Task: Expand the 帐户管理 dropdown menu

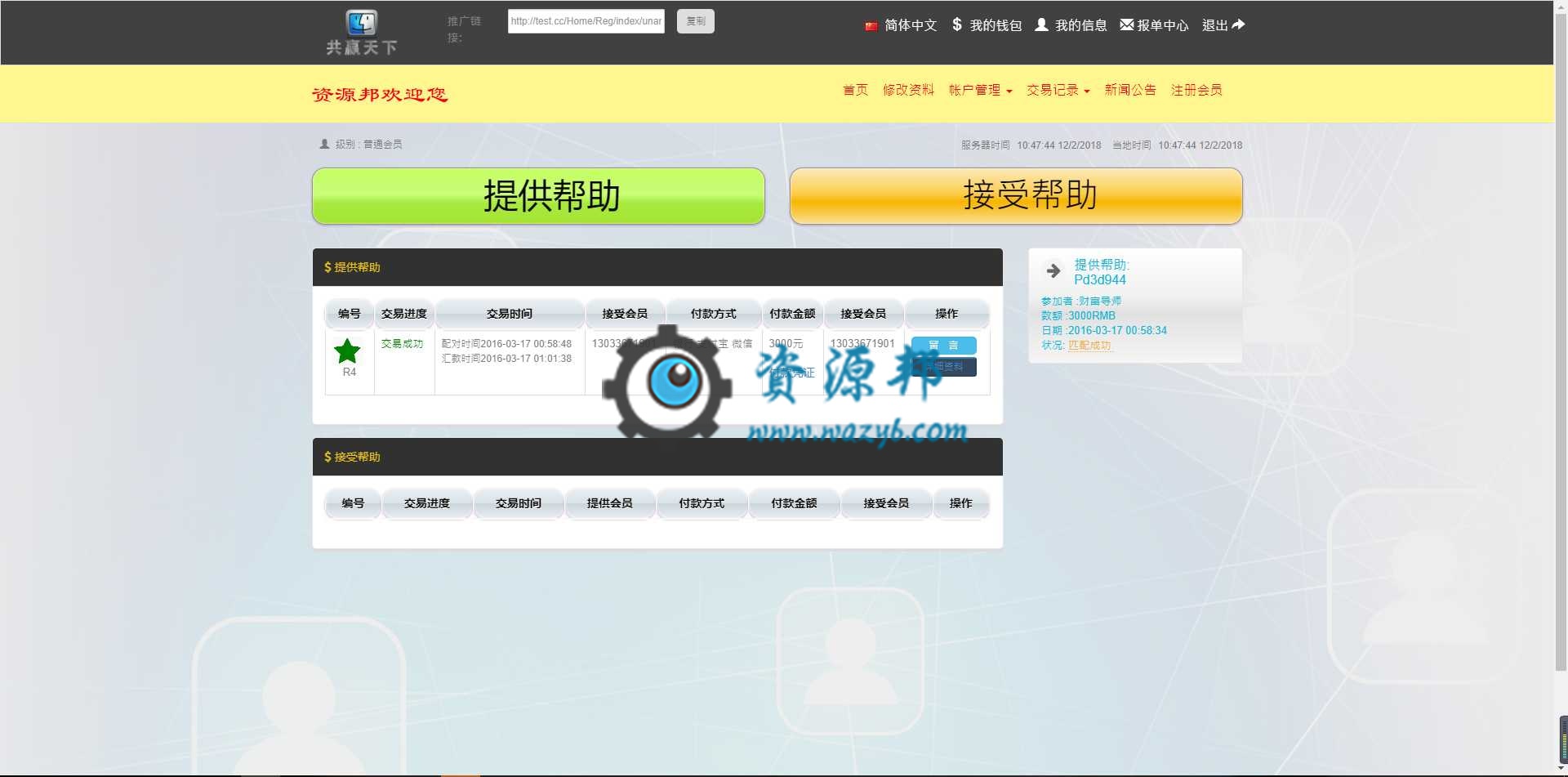Action: click(x=980, y=90)
